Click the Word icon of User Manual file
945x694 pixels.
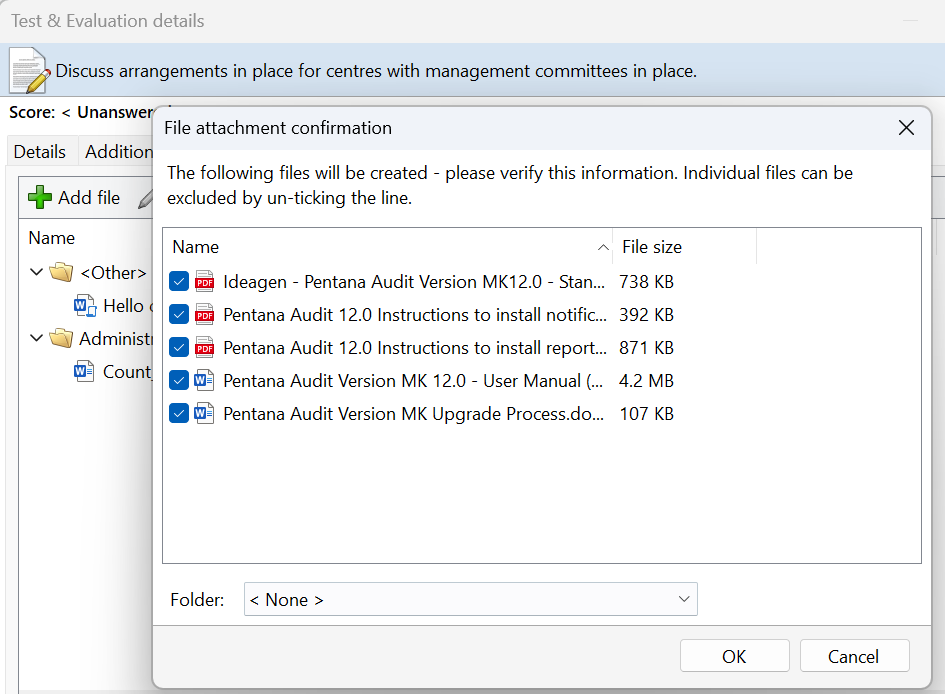[204, 381]
